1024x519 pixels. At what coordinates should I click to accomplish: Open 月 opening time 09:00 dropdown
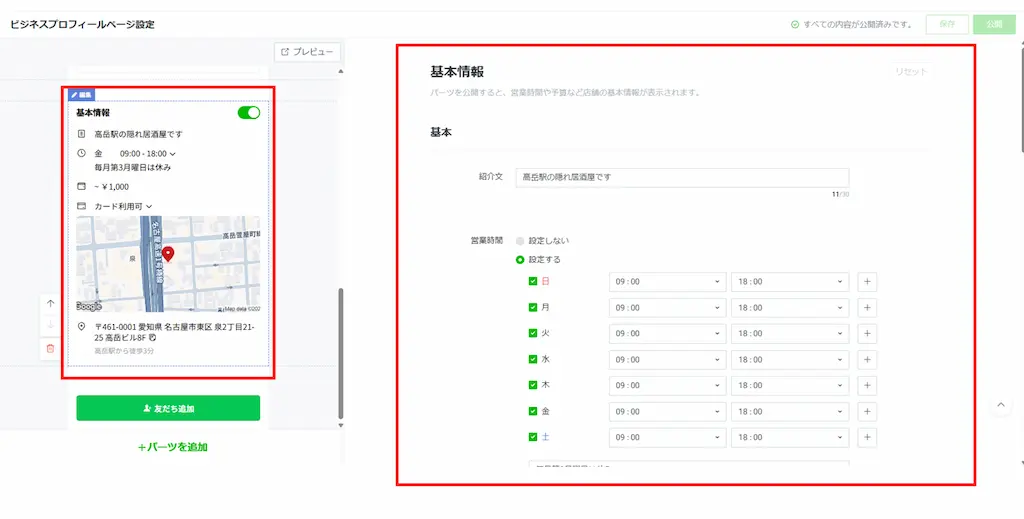pos(667,307)
